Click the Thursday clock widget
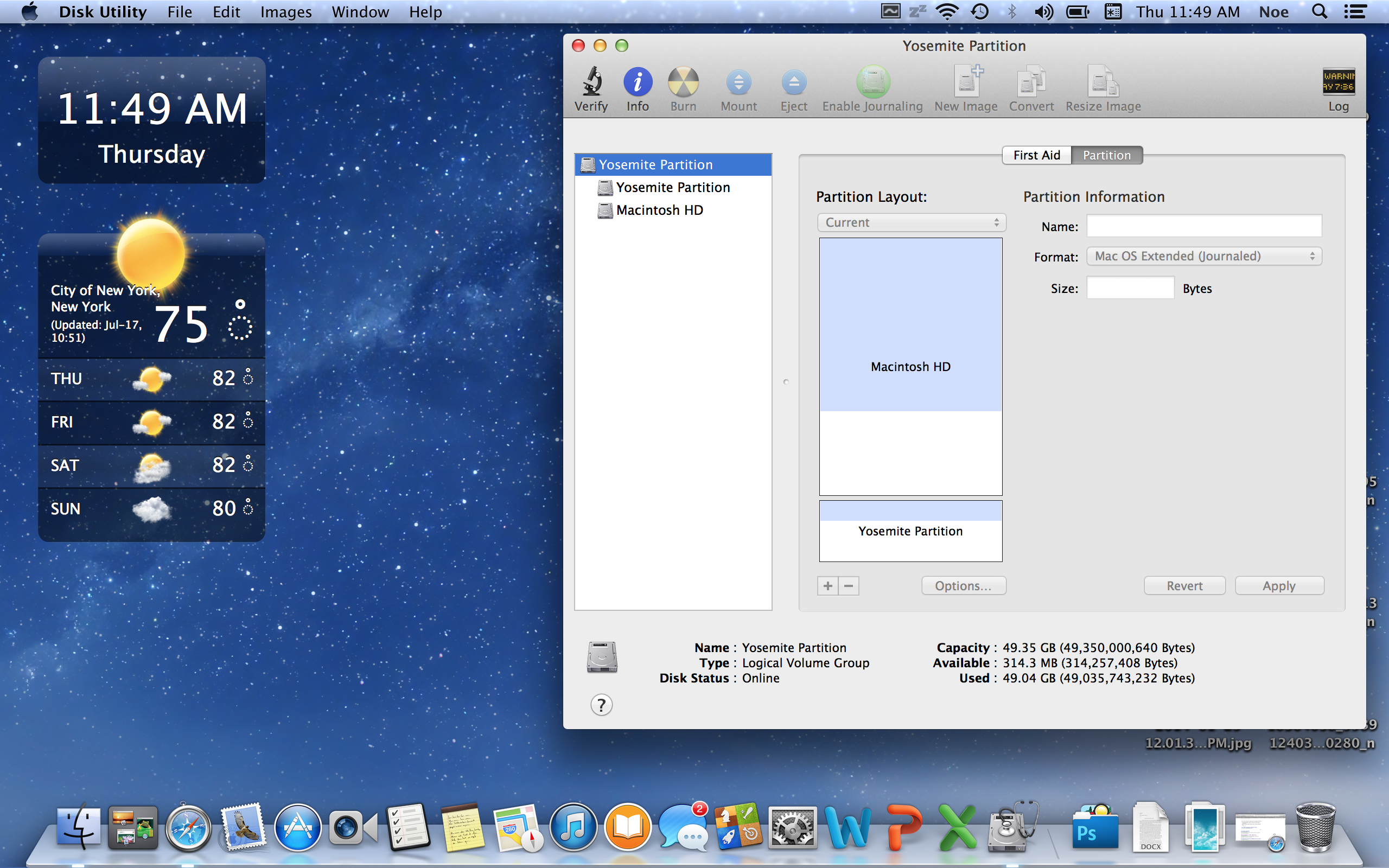This screenshot has height=868, width=1389. pyautogui.click(x=151, y=120)
